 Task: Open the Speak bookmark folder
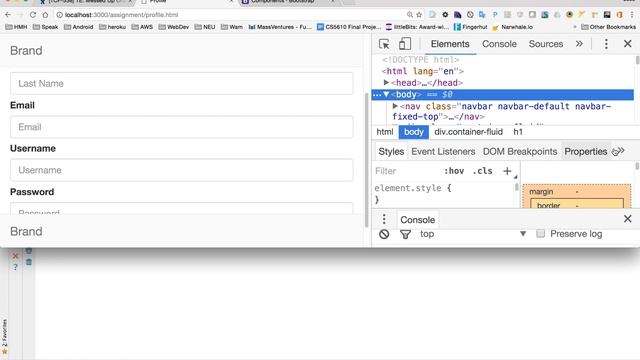[45, 27]
